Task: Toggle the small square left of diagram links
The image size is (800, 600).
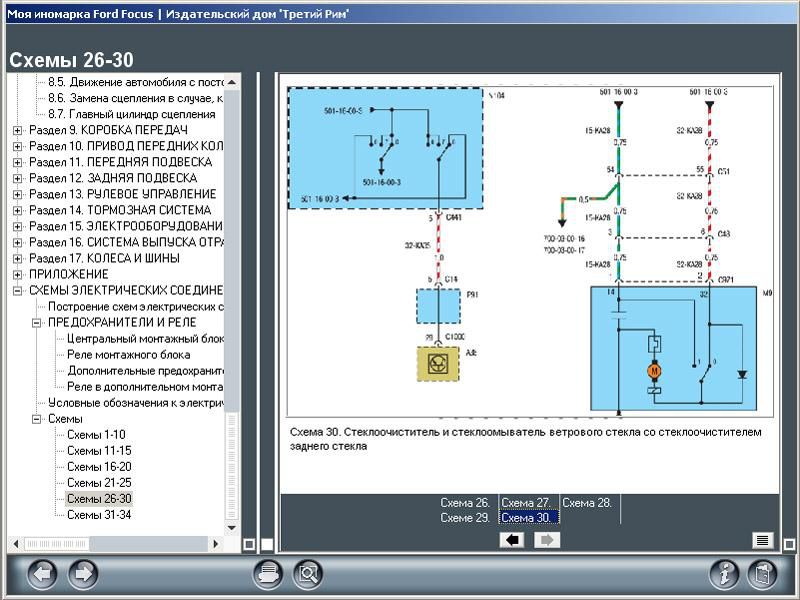Action: click(x=267, y=544)
